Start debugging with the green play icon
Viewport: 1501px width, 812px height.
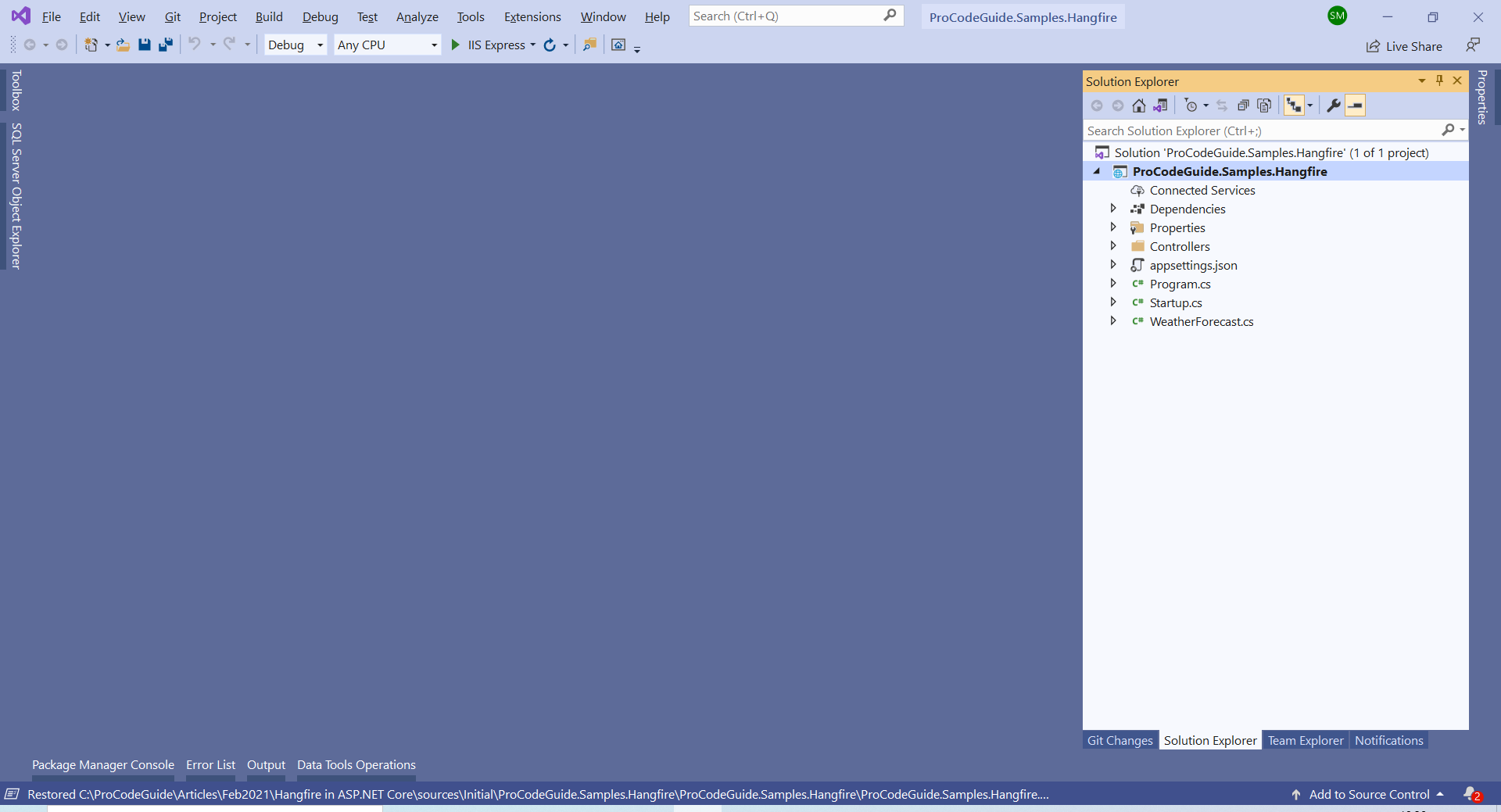pos(455,45)
